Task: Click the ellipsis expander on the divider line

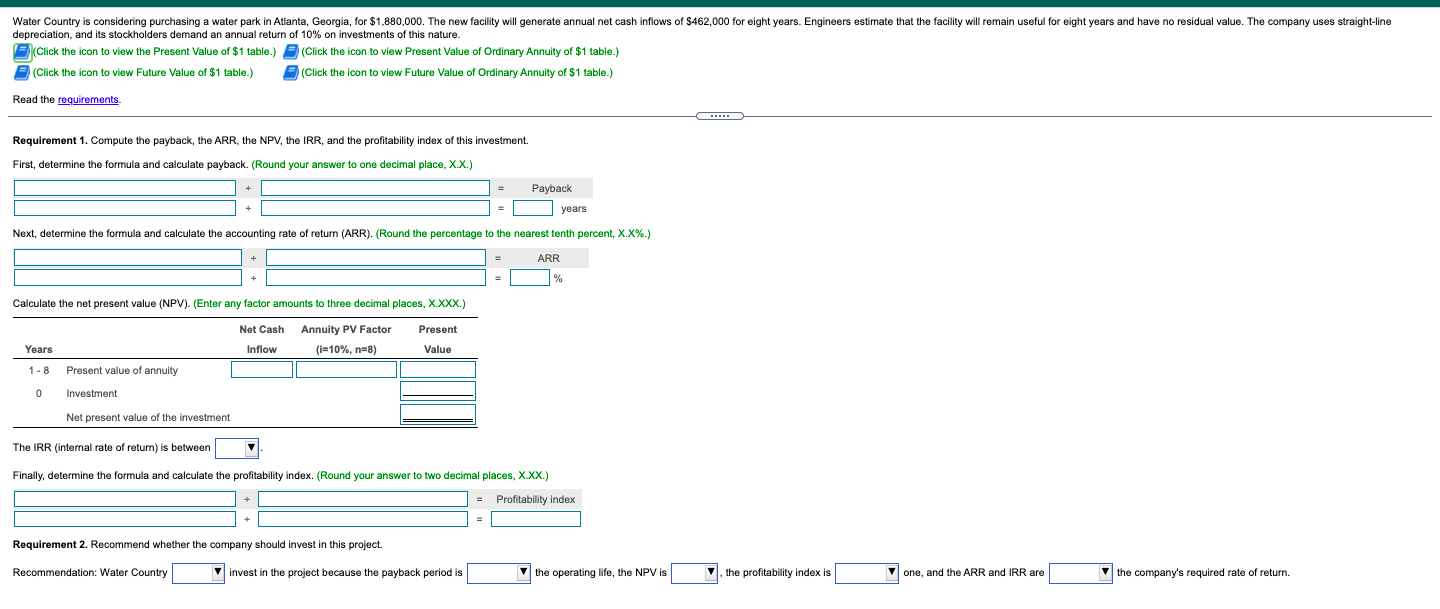Action: 719,116
